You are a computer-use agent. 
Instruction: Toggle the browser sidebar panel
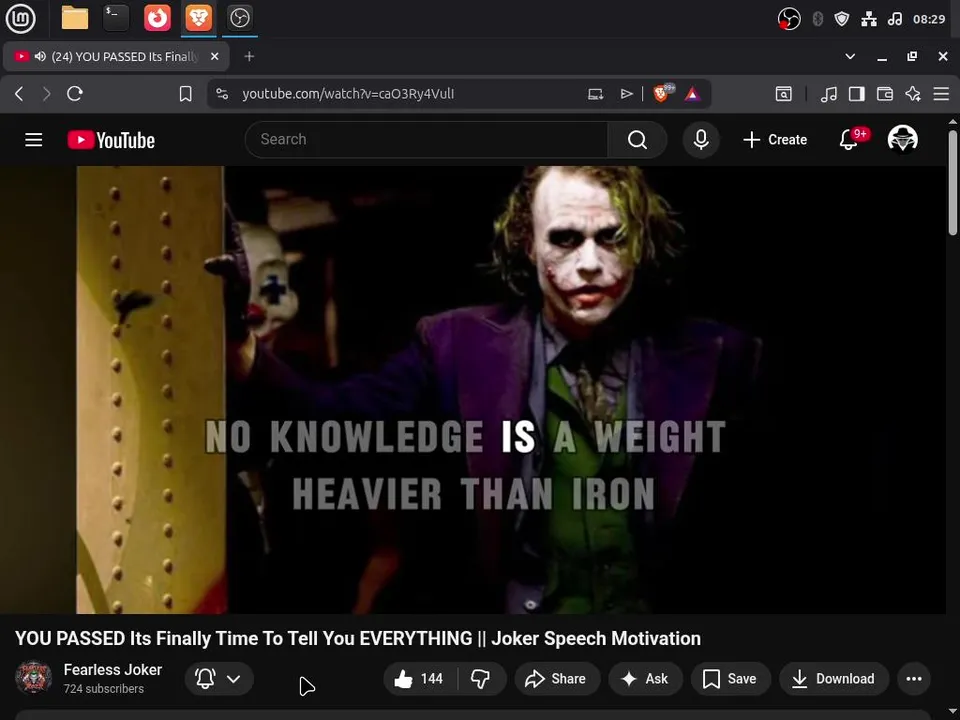(857, 94)
